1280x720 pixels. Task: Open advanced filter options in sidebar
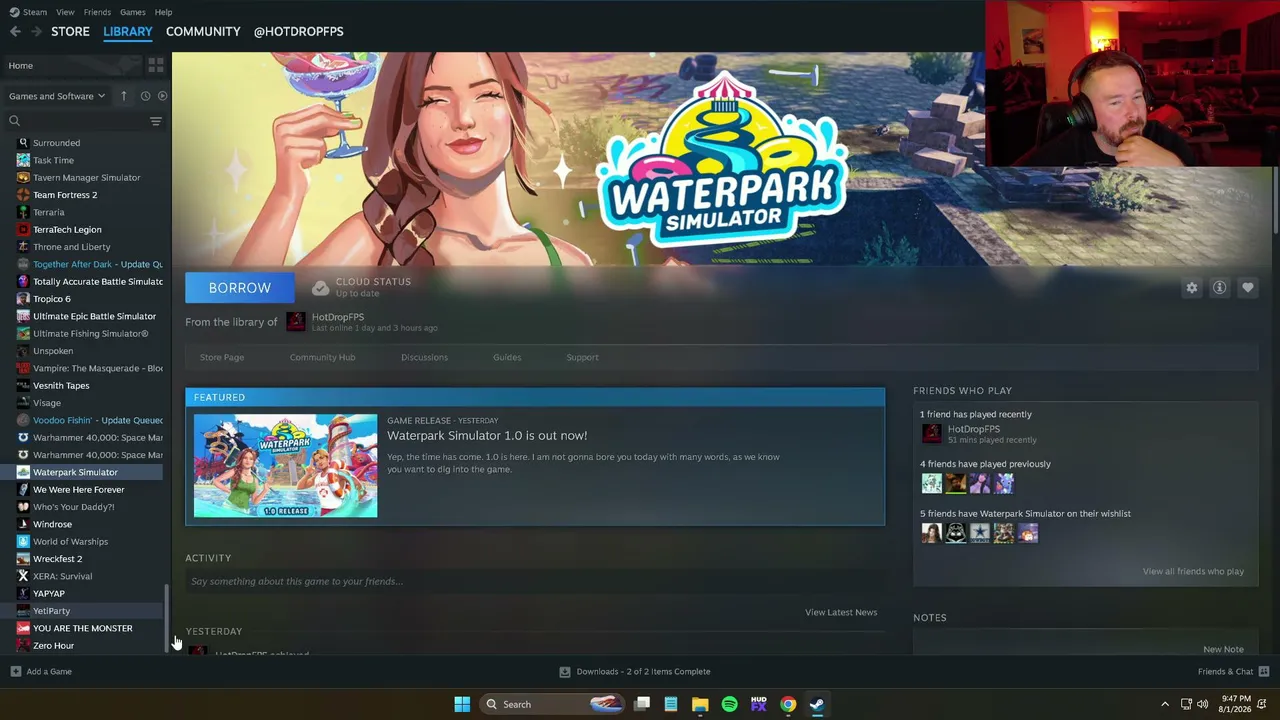[x=156, y=121]
